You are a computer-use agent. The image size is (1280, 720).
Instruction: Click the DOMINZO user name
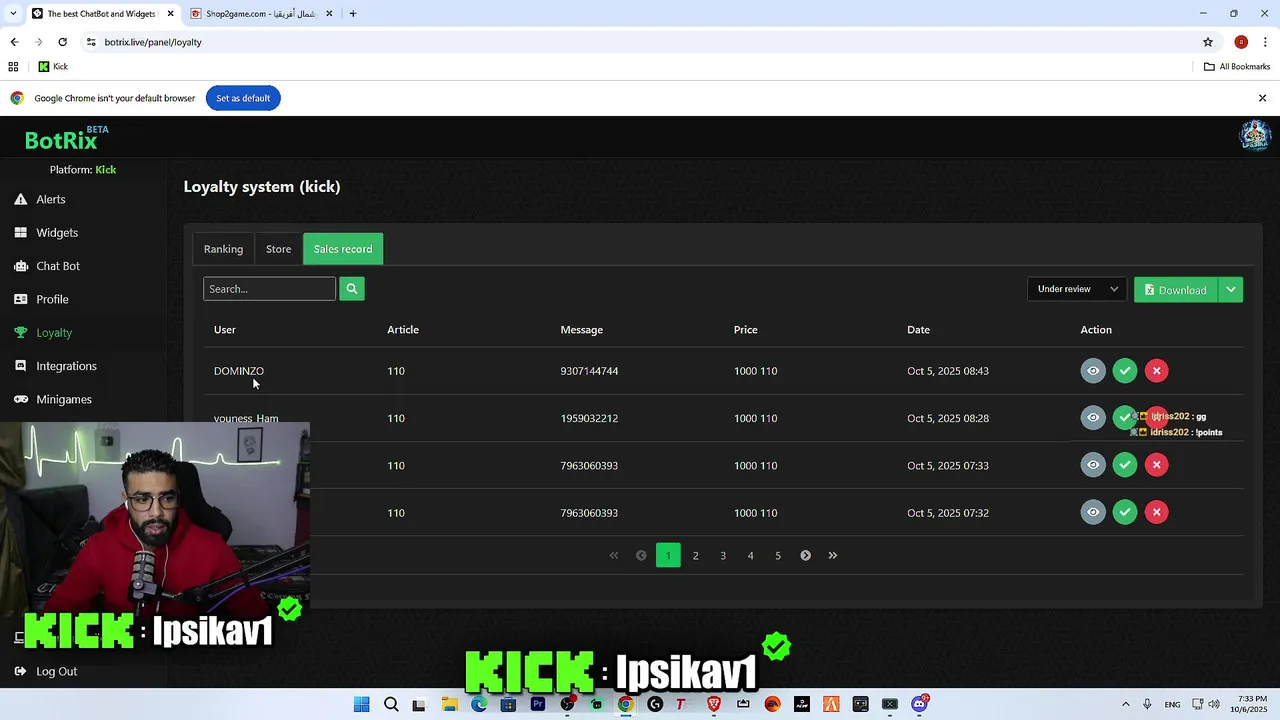239,371
